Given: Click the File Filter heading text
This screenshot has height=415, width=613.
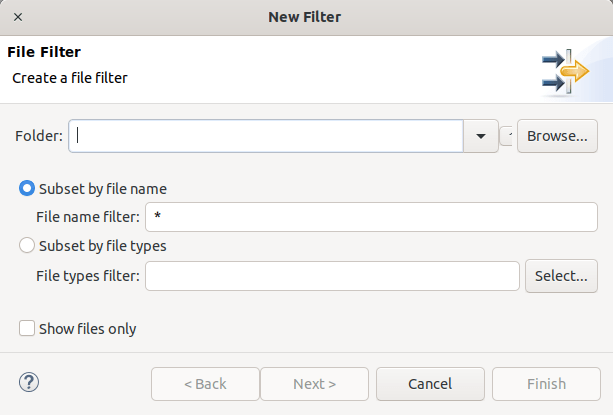Looking at the screenshot, I should tap(44, 52).
